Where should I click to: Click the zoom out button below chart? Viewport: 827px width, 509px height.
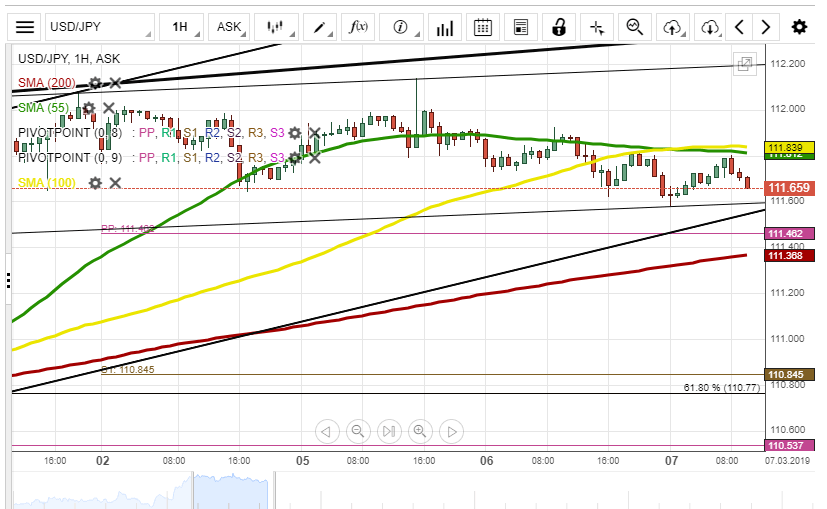tap(357, 432)
